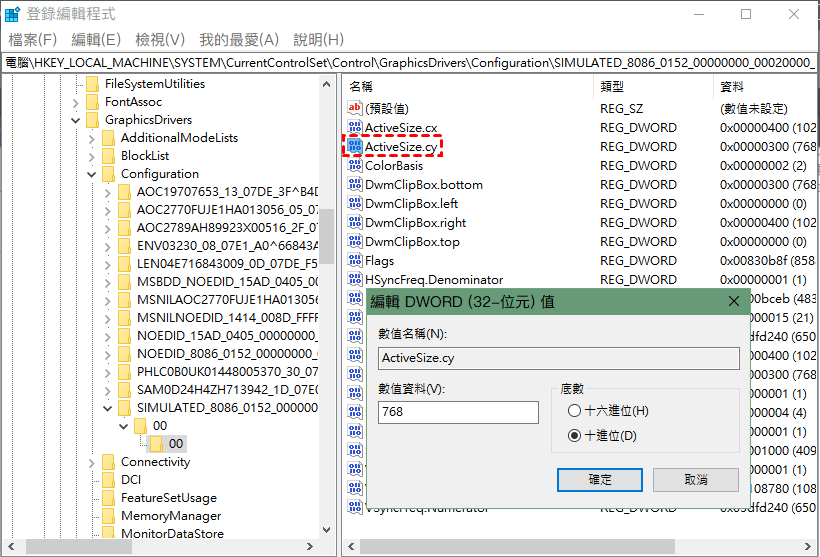Click the AOC19707653 key folder icon
Screen dimensions: 820x557
point(124,191)
